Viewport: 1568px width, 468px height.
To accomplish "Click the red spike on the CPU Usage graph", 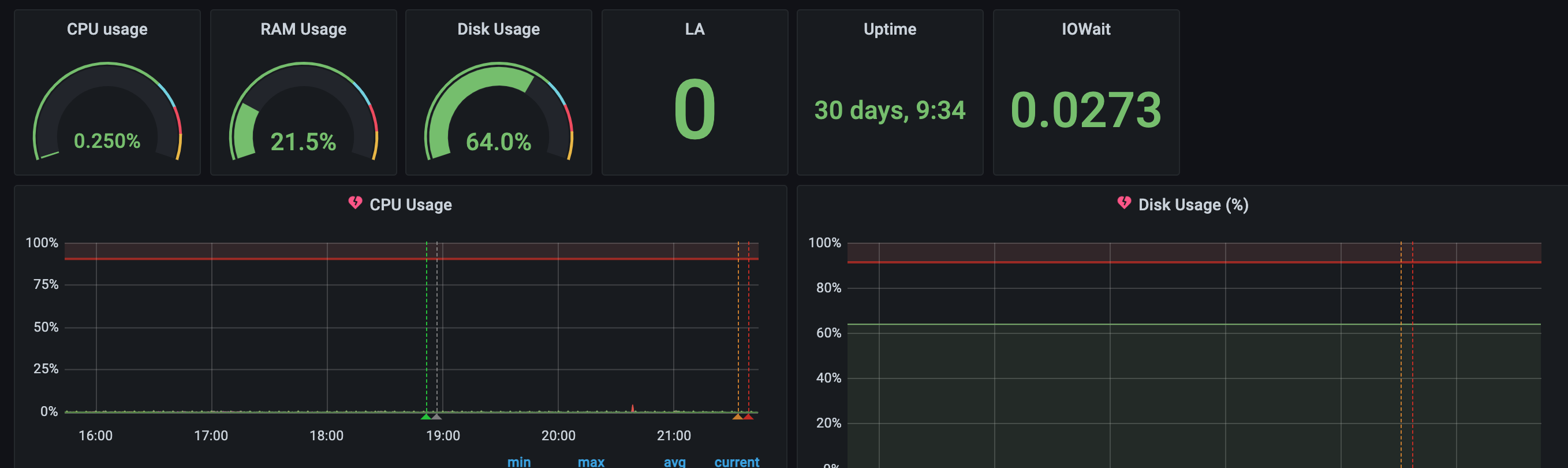I will [632, 408].
